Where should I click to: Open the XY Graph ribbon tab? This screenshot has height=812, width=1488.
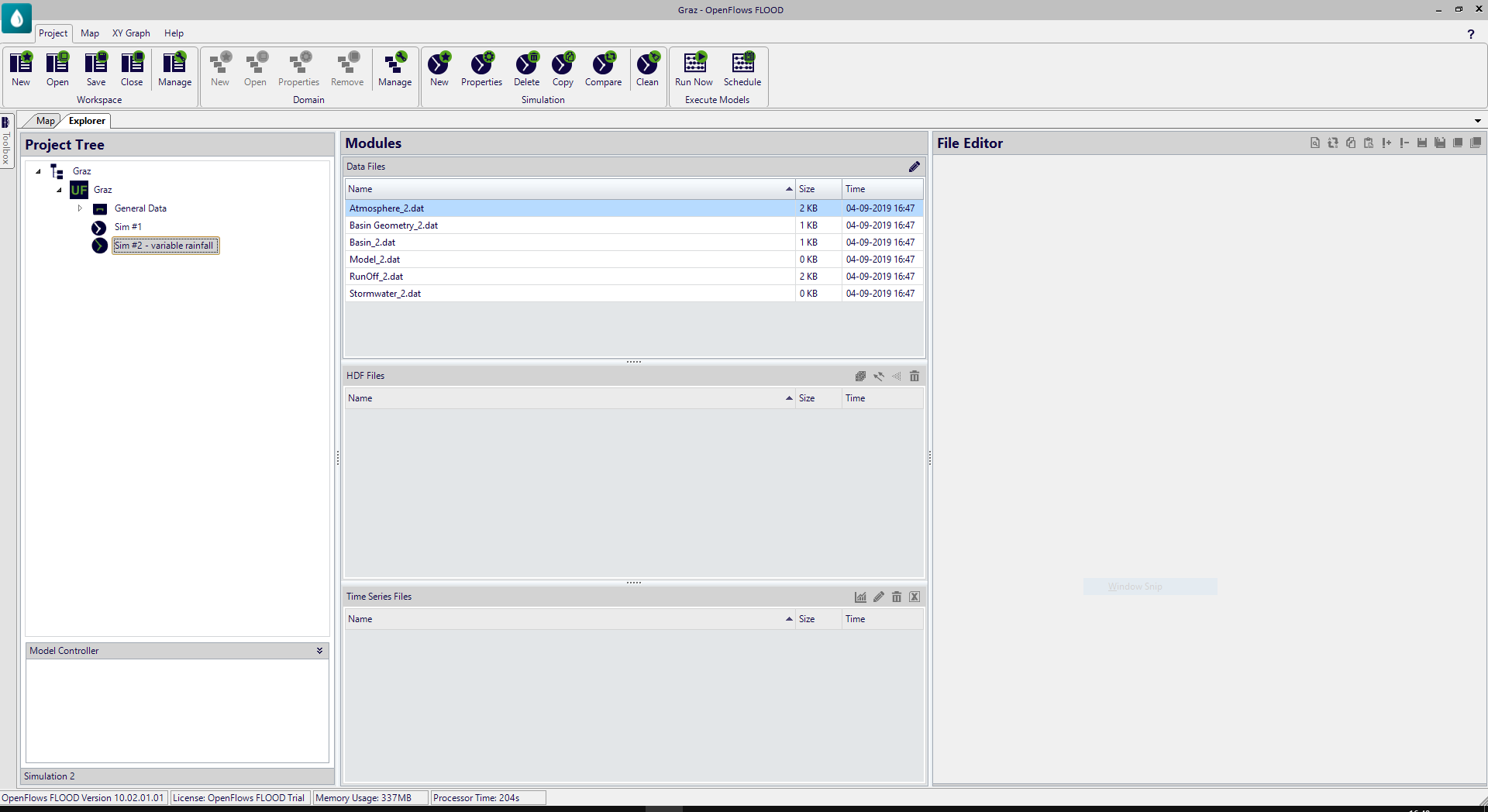(x=131, y=33)
